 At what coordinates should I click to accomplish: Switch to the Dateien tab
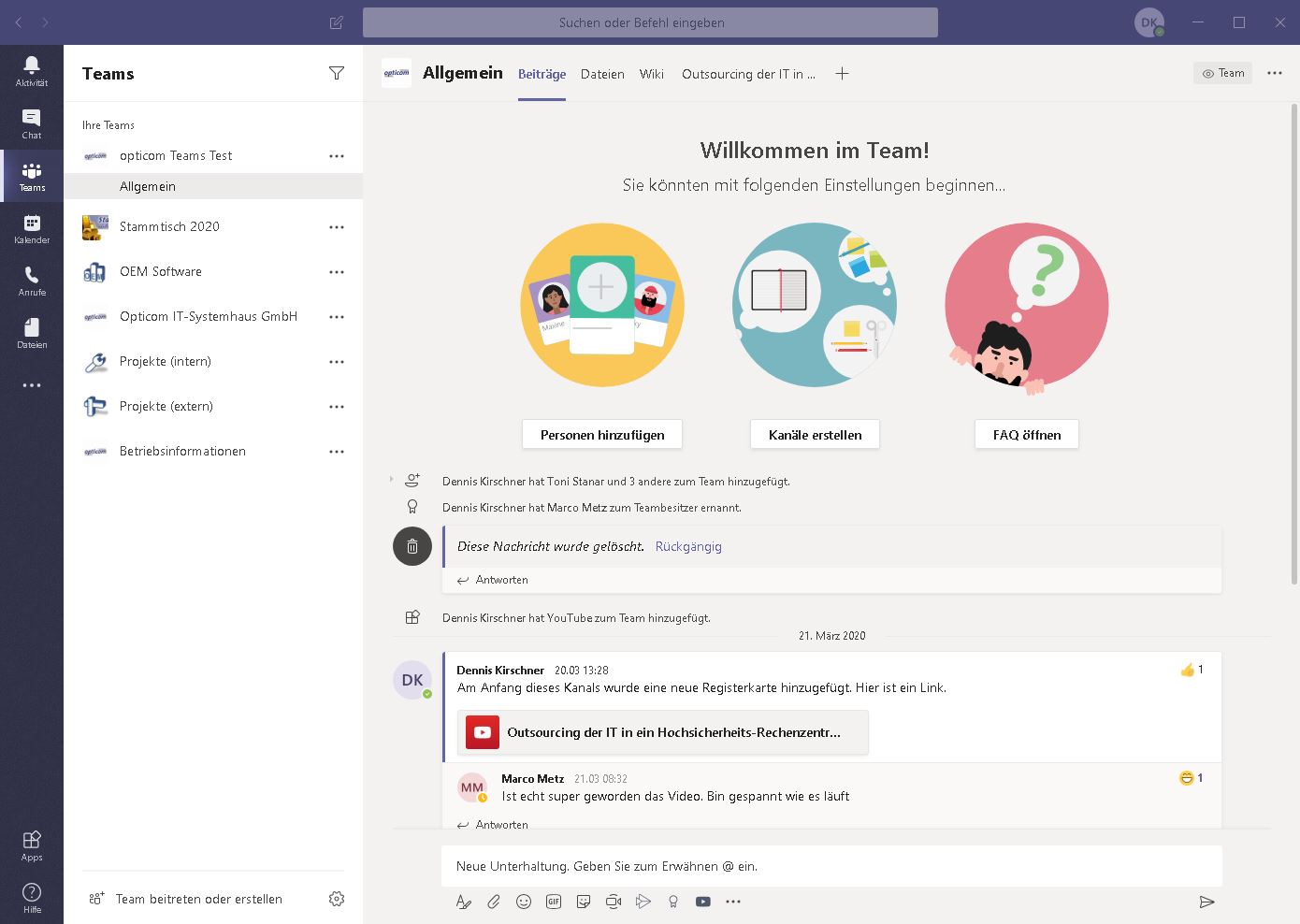[x=602, y=74]
